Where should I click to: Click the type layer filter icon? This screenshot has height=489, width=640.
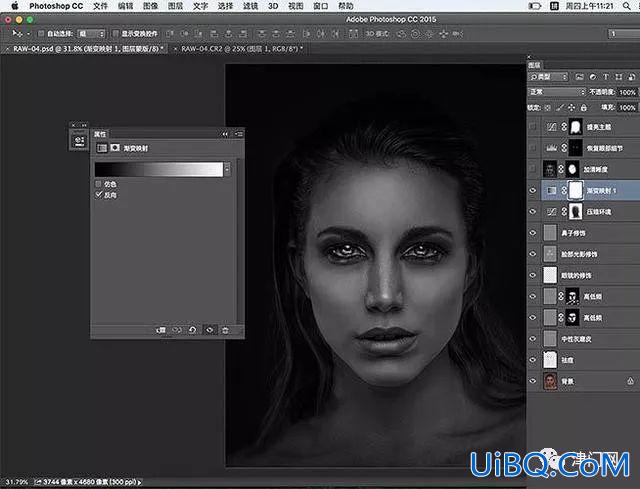606,77
